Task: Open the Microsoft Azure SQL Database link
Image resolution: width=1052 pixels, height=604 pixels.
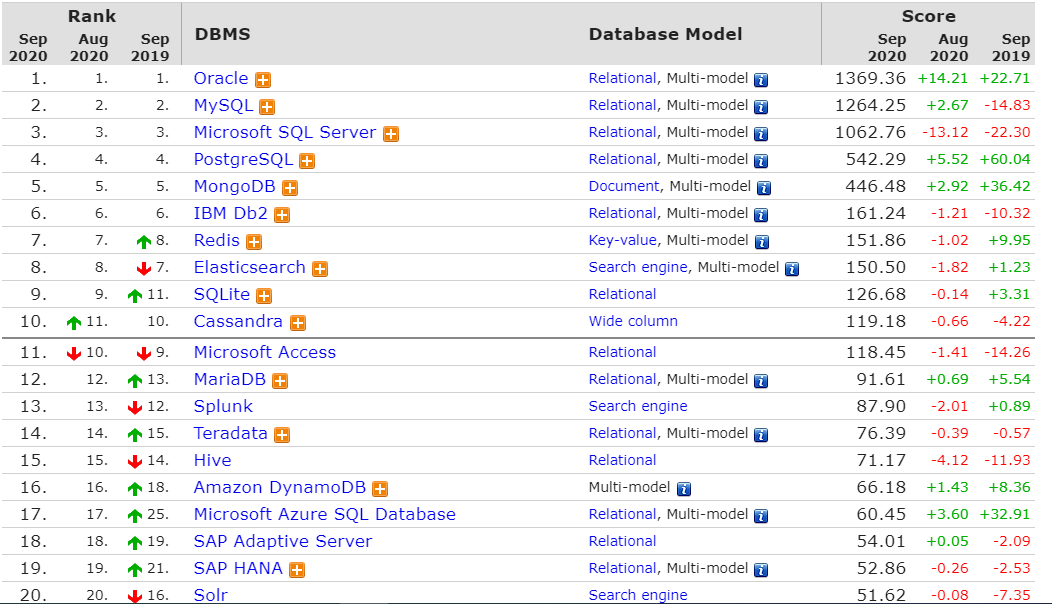Action: 324,514
